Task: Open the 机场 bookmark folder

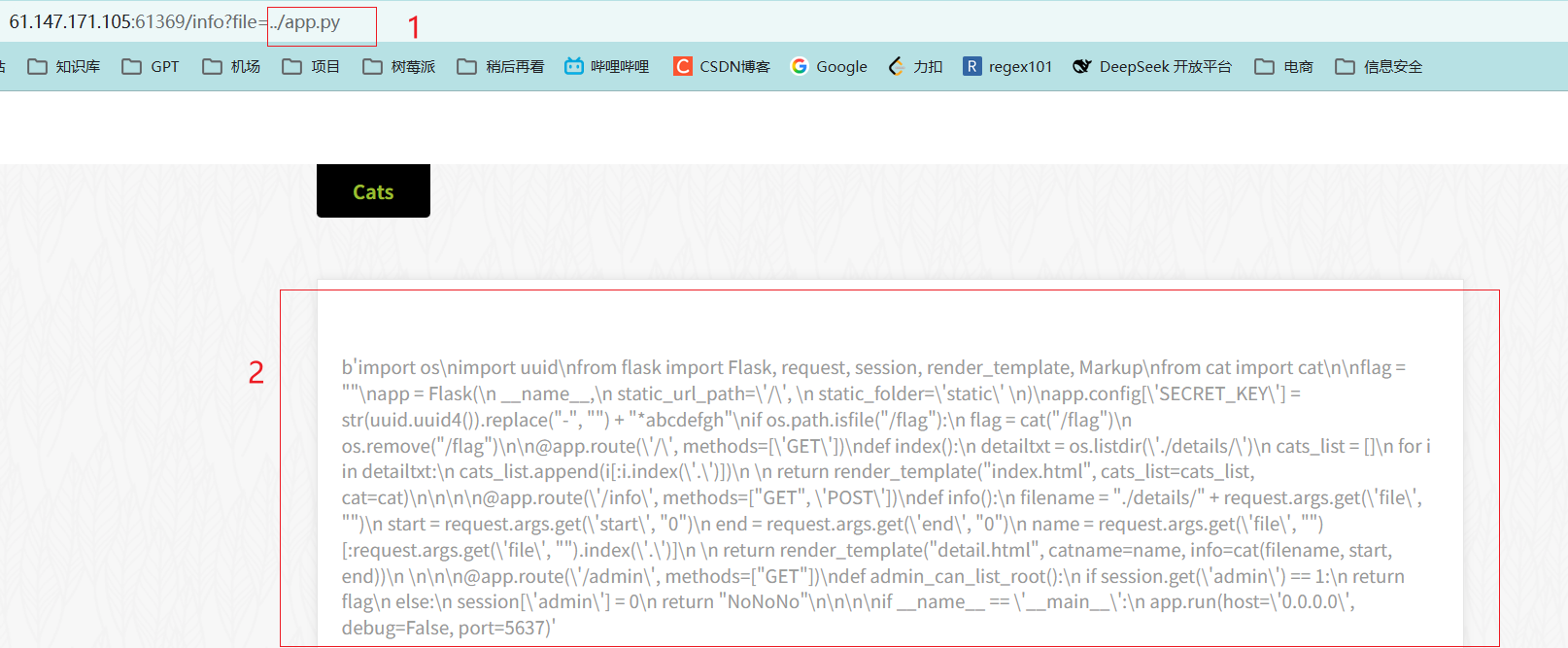Action: click(x=231, y=66)
